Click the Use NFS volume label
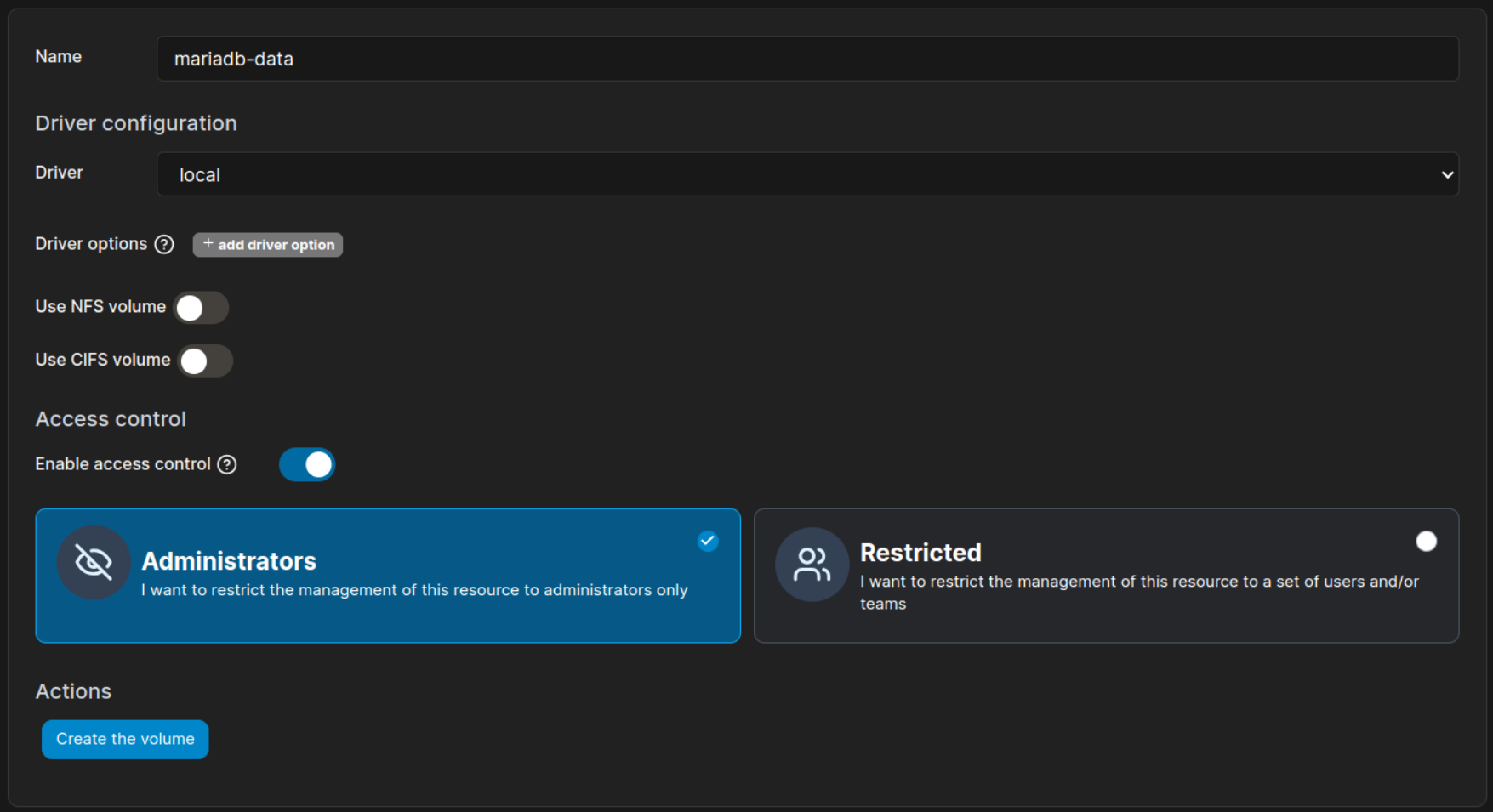1493x812 pixels. [x=100, y=307]
